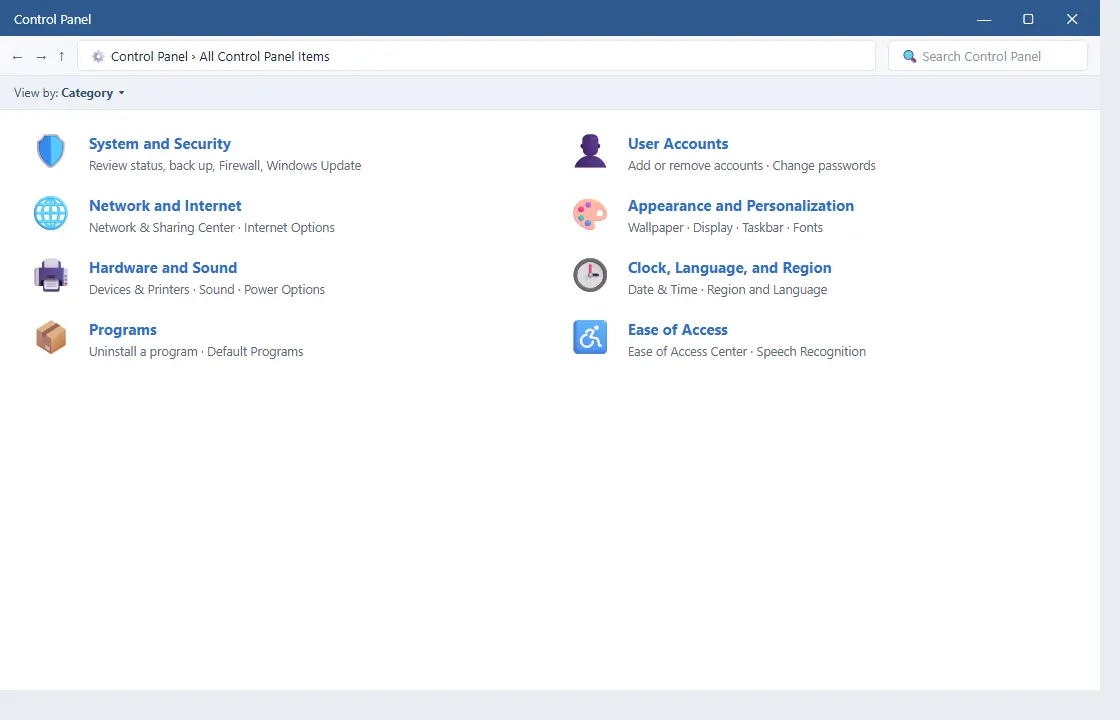Open System and Security shield icon
The width and height of the screenshot is (1120, 720).
(x=51, y=151)
